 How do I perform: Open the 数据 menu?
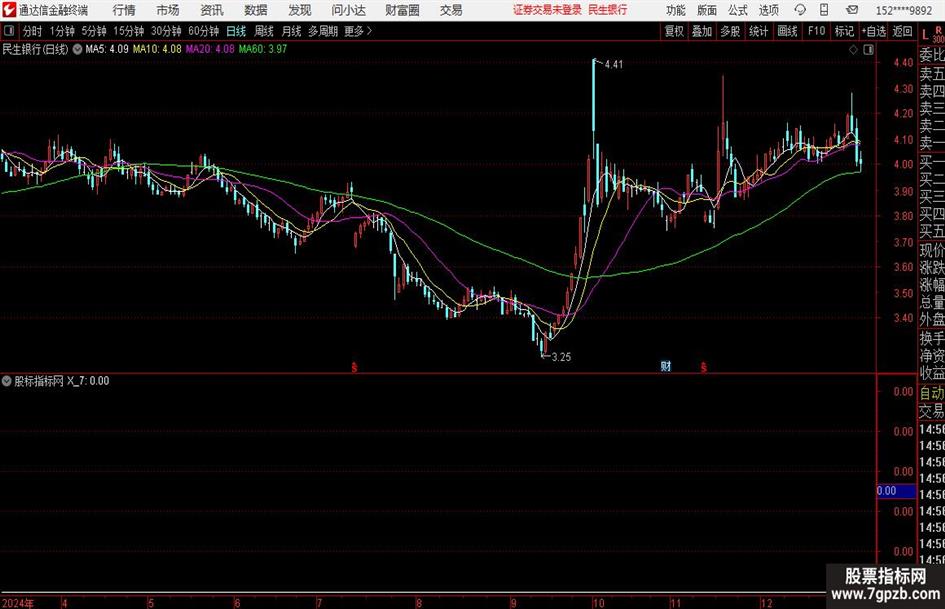point(256,10)
